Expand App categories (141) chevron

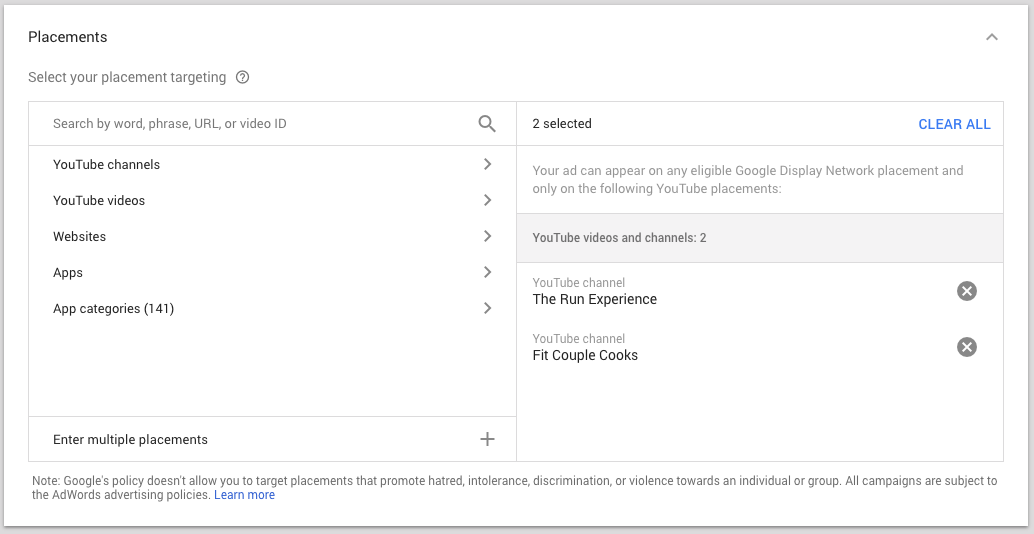point(487,308)
